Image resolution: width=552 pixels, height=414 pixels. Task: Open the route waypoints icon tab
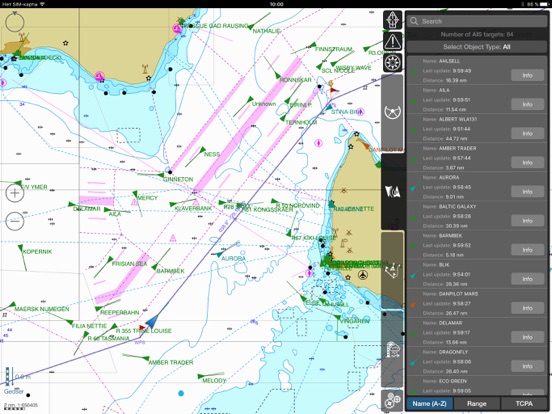point(393,270)
